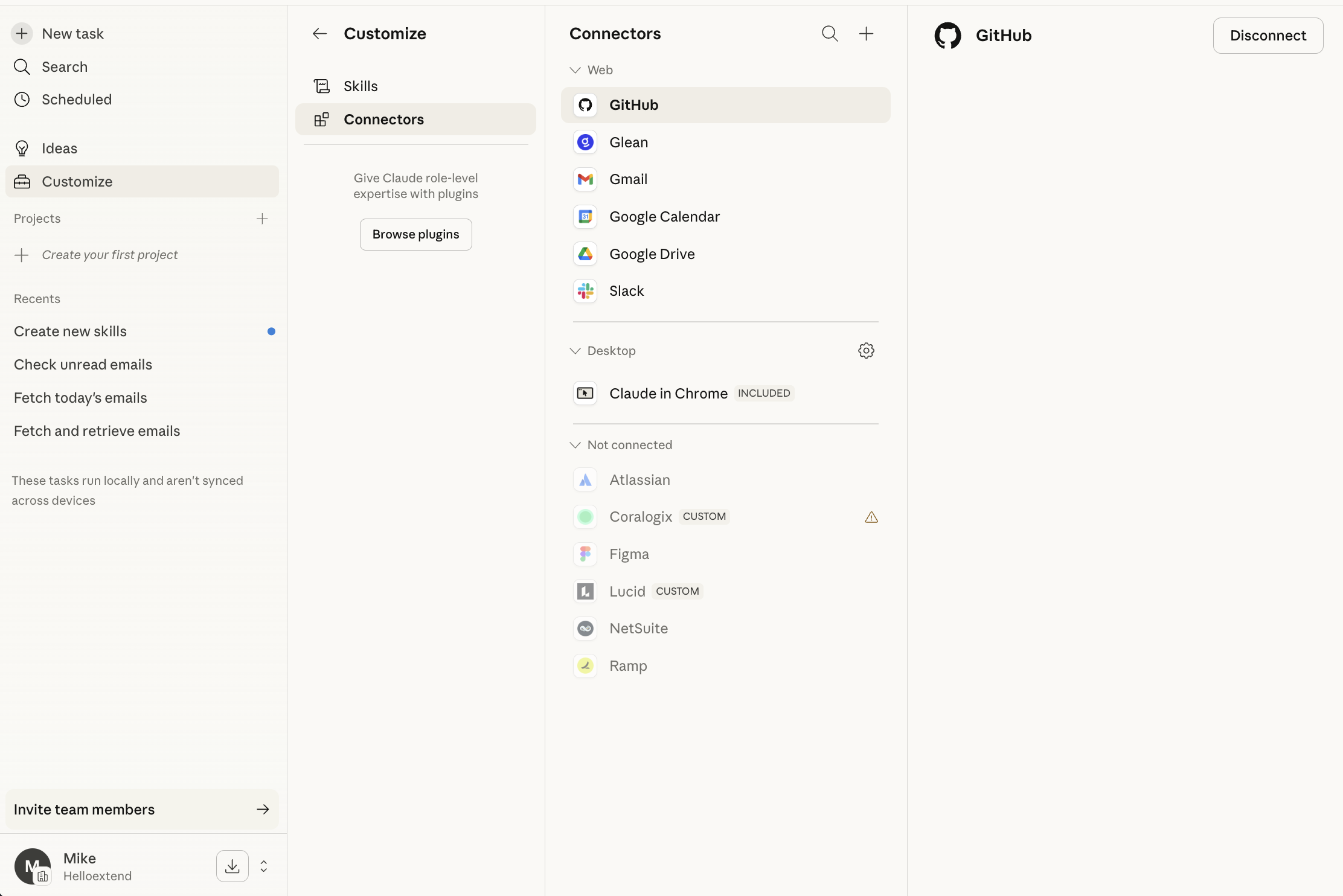Go back using the Customize arrow

coord(319,34)
